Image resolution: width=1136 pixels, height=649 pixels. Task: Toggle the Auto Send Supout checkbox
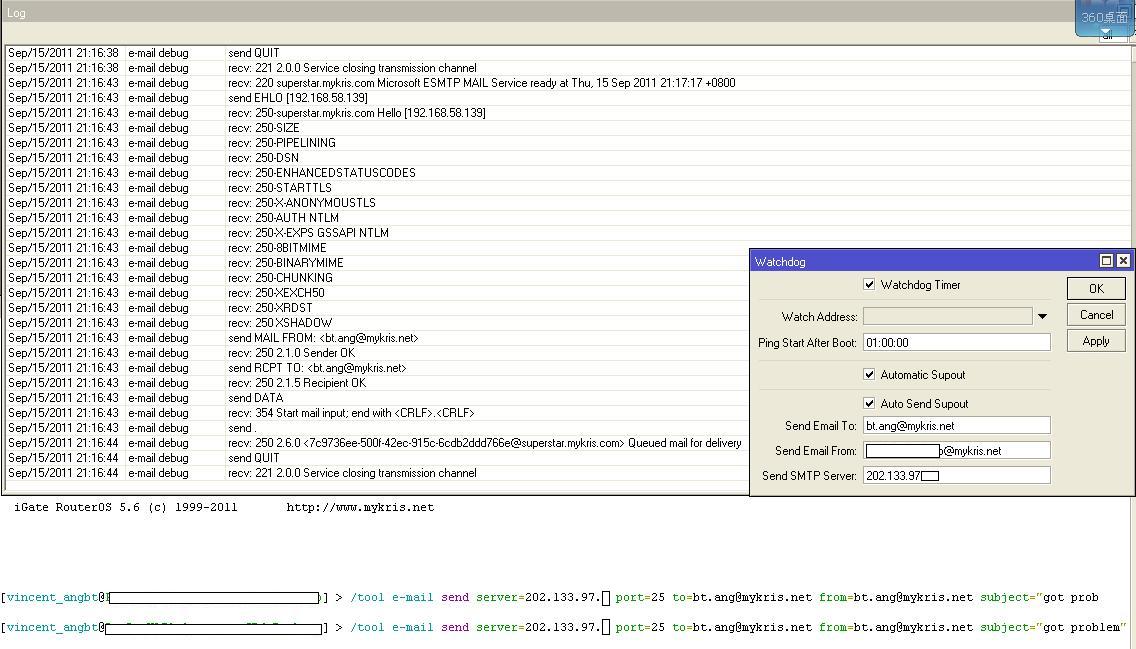(x=869, y=403)
